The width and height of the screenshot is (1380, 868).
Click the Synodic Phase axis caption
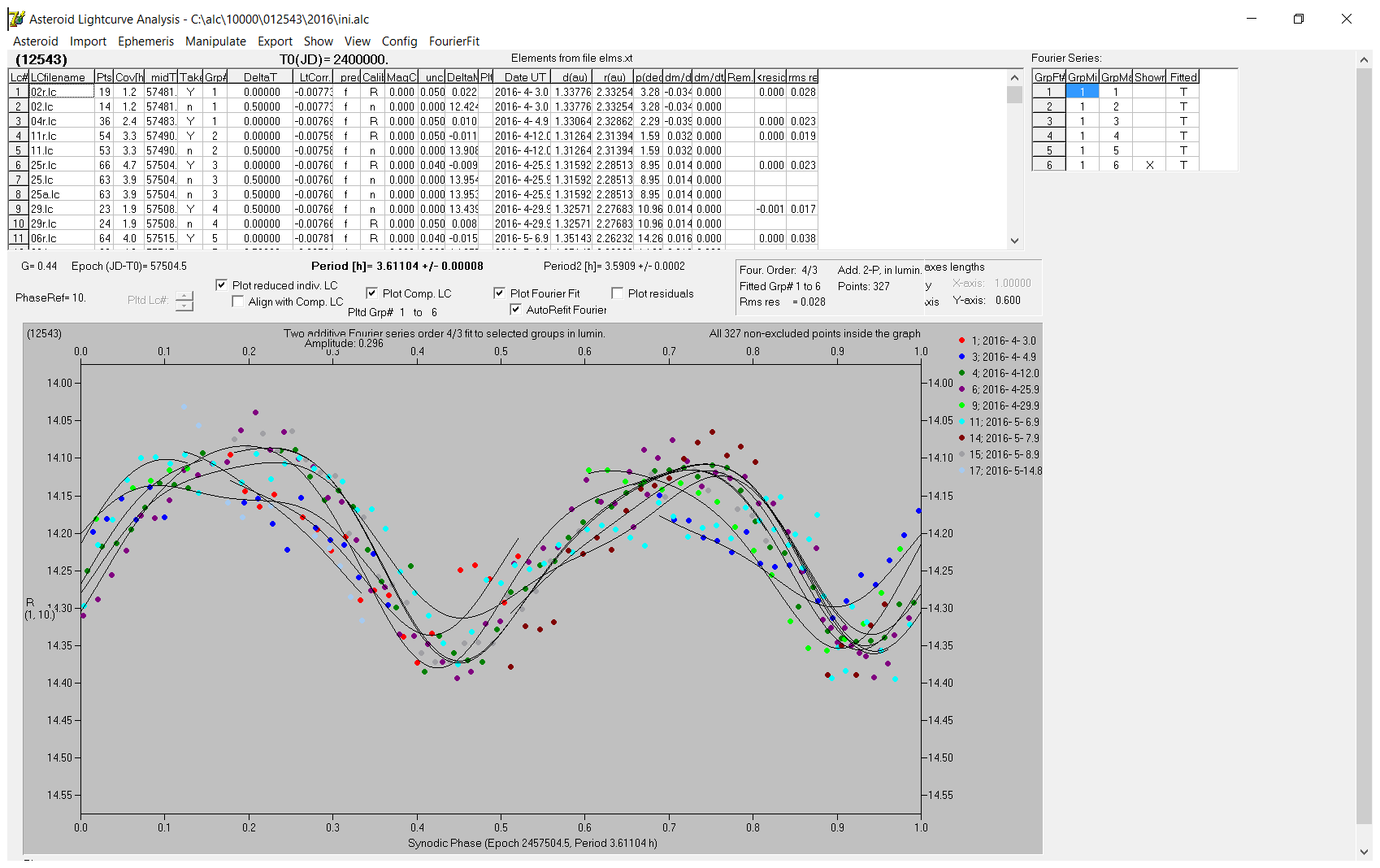(532, 843)
